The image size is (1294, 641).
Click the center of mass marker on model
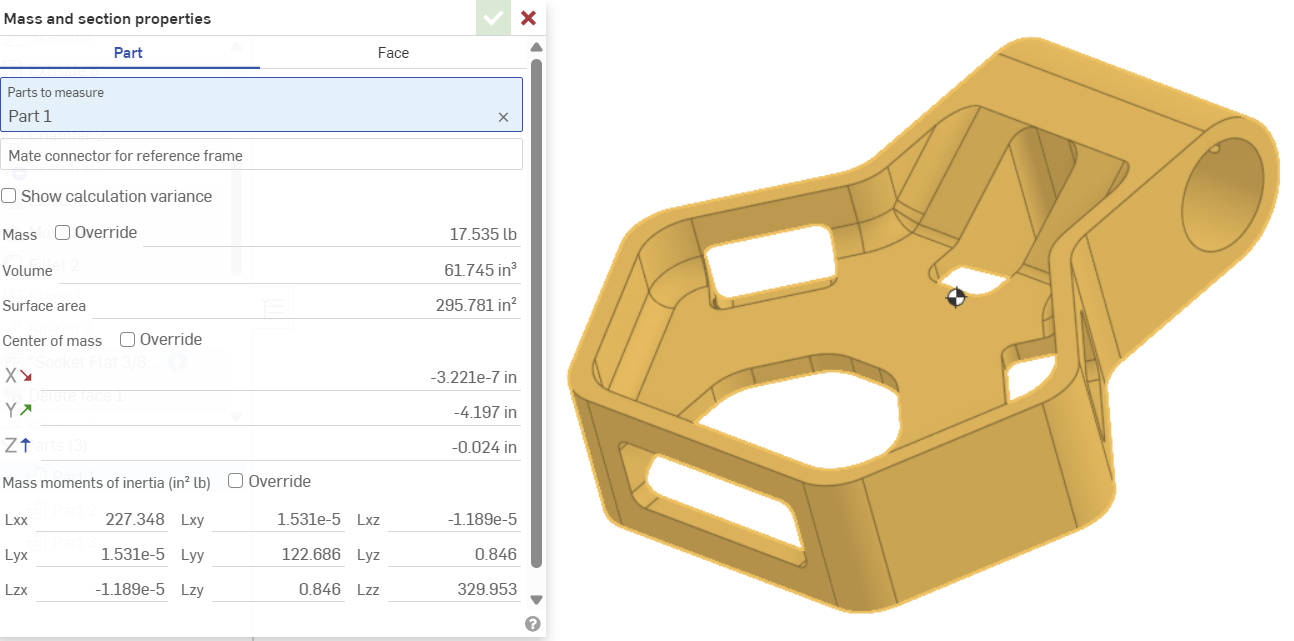tap(956, 297)
